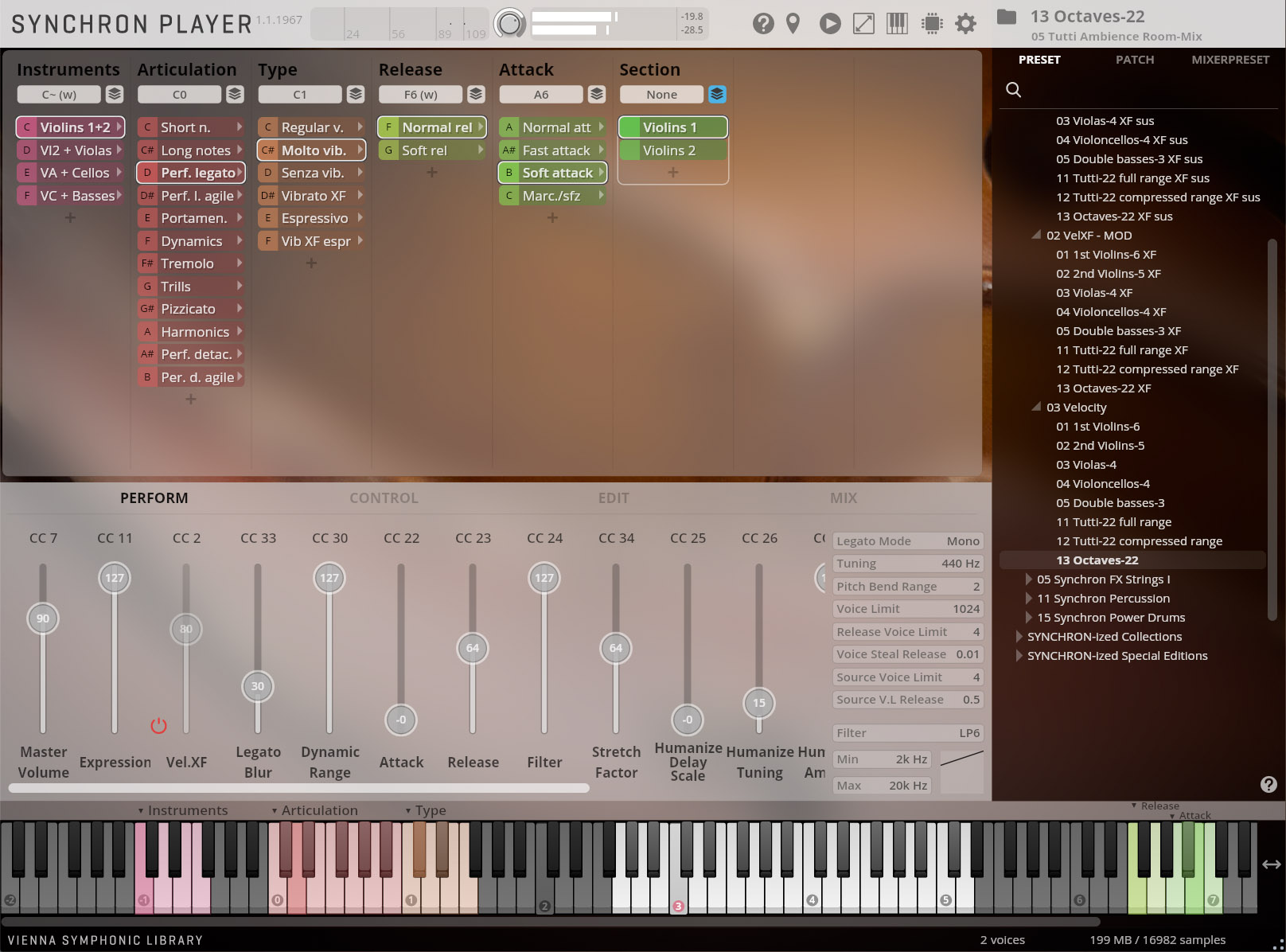The width and height of the screenshot is (1286, 952).
Task: Collapse the 02 VelXF - MOD folder
Action: pos(1036,235)
